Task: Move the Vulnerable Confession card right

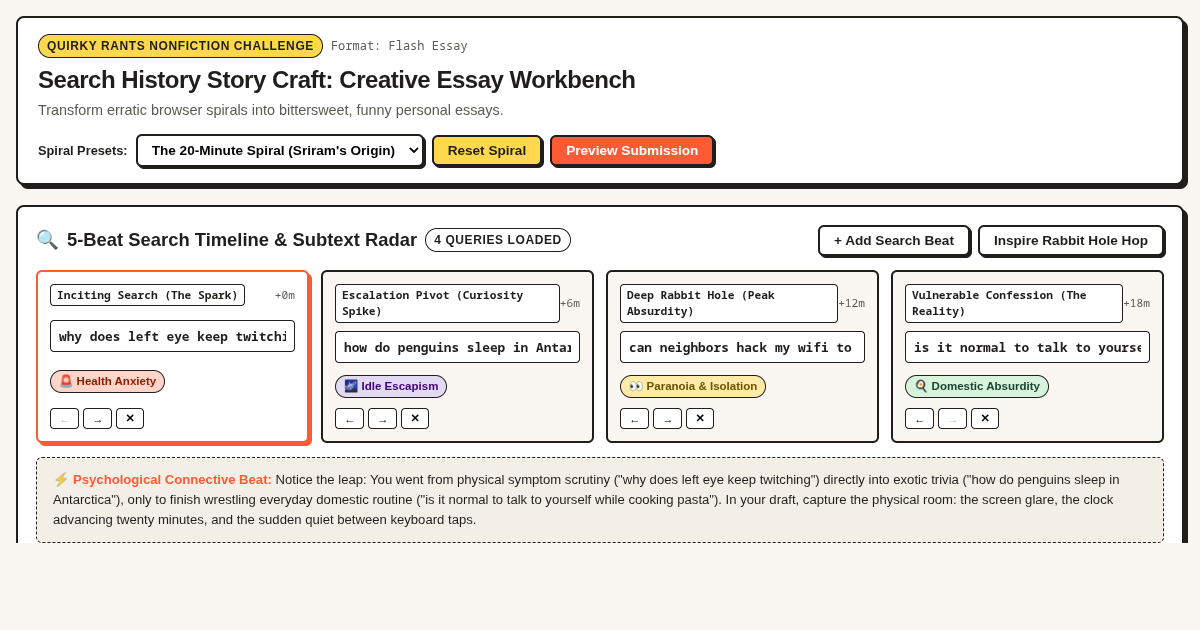Action: pyautogui.click(x=952, y=419)
